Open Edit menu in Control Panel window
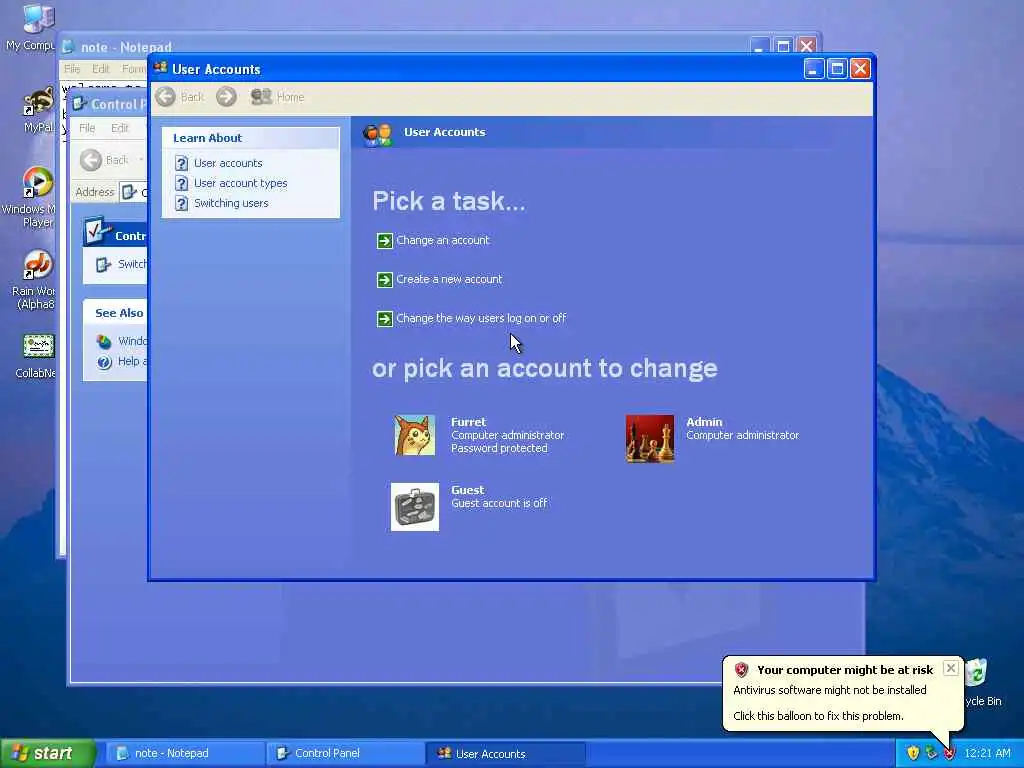 coord(120,128)
